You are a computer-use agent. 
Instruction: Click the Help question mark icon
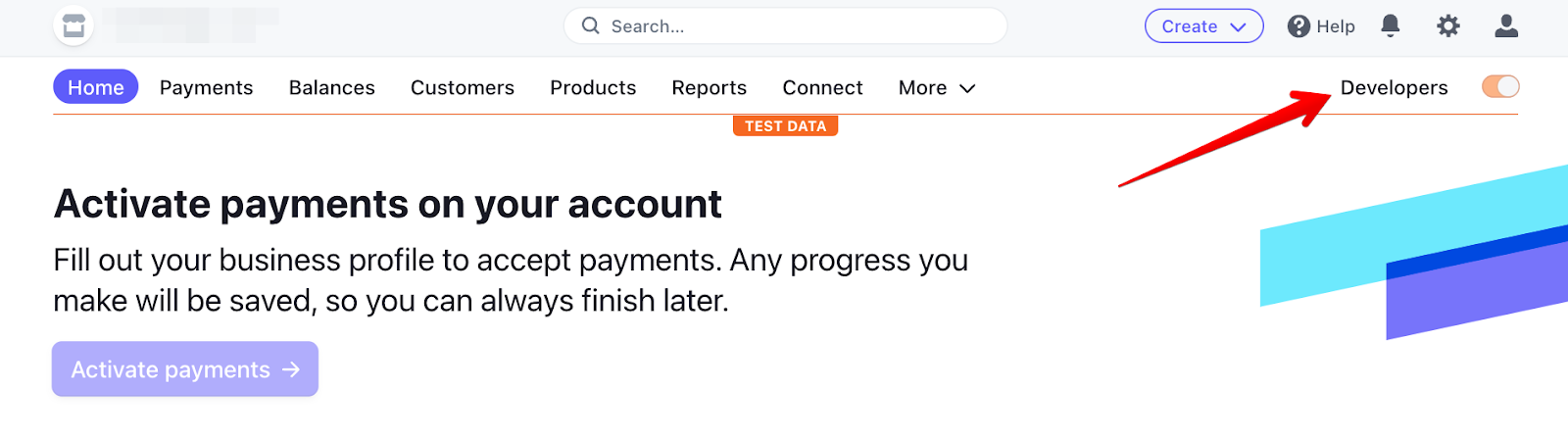(x=1298, y=26)
